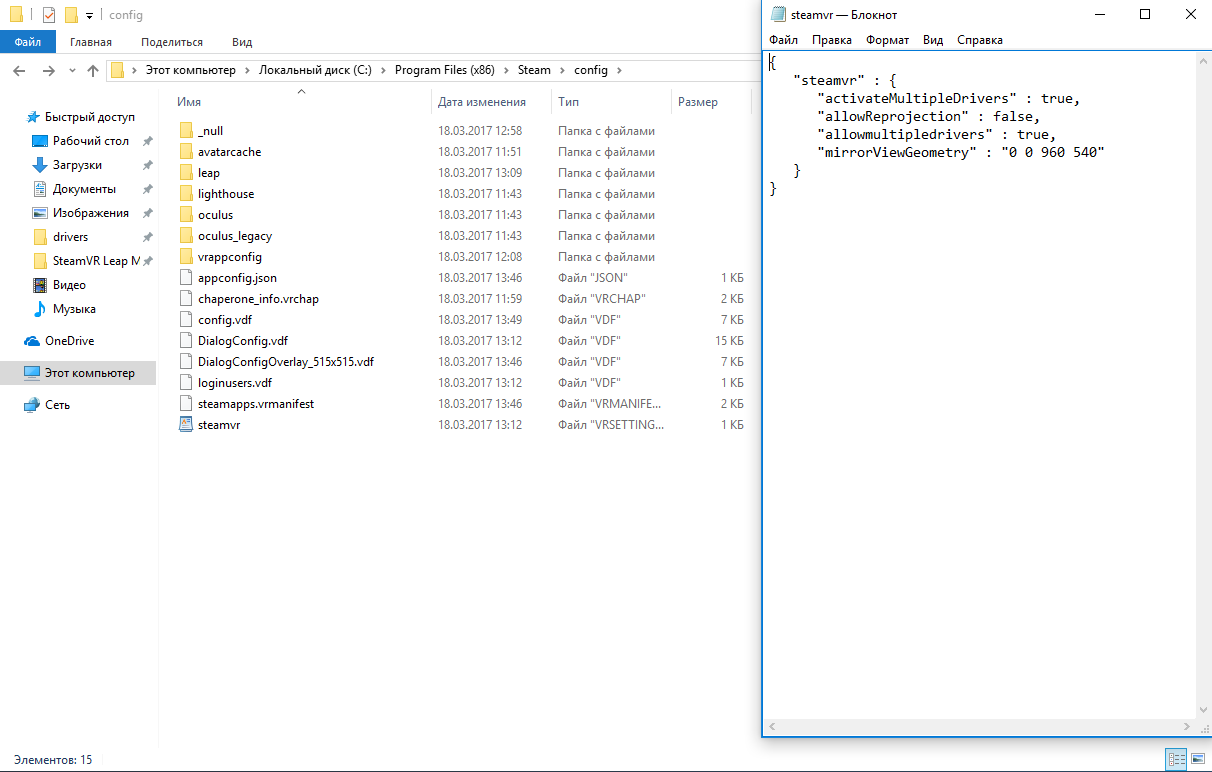The height and width of the screenshot is (772, 1212).
Task: Open the Формат menu in Notepad
Action: [887, 40]
